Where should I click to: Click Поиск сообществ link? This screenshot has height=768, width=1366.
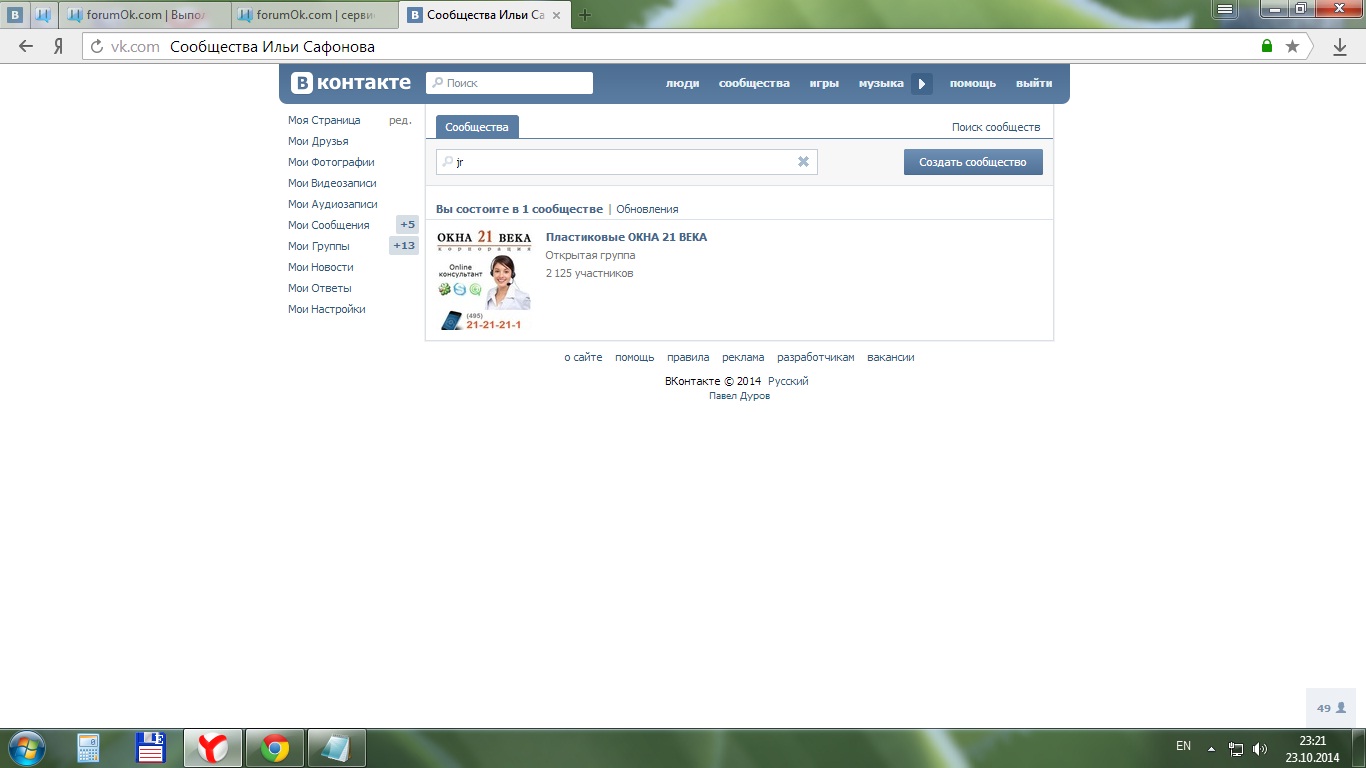[996, 127]
